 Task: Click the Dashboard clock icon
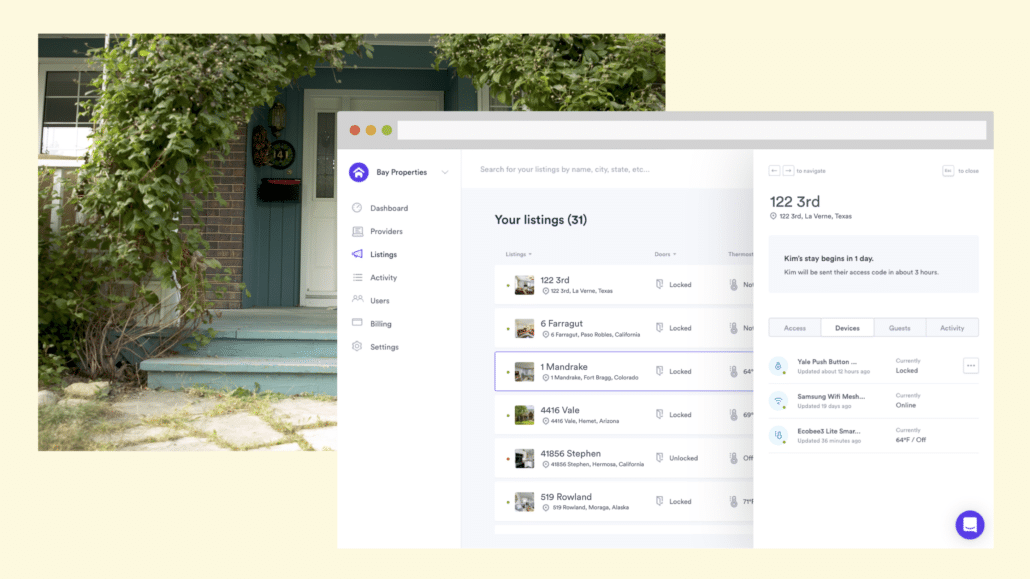[357, 208]
